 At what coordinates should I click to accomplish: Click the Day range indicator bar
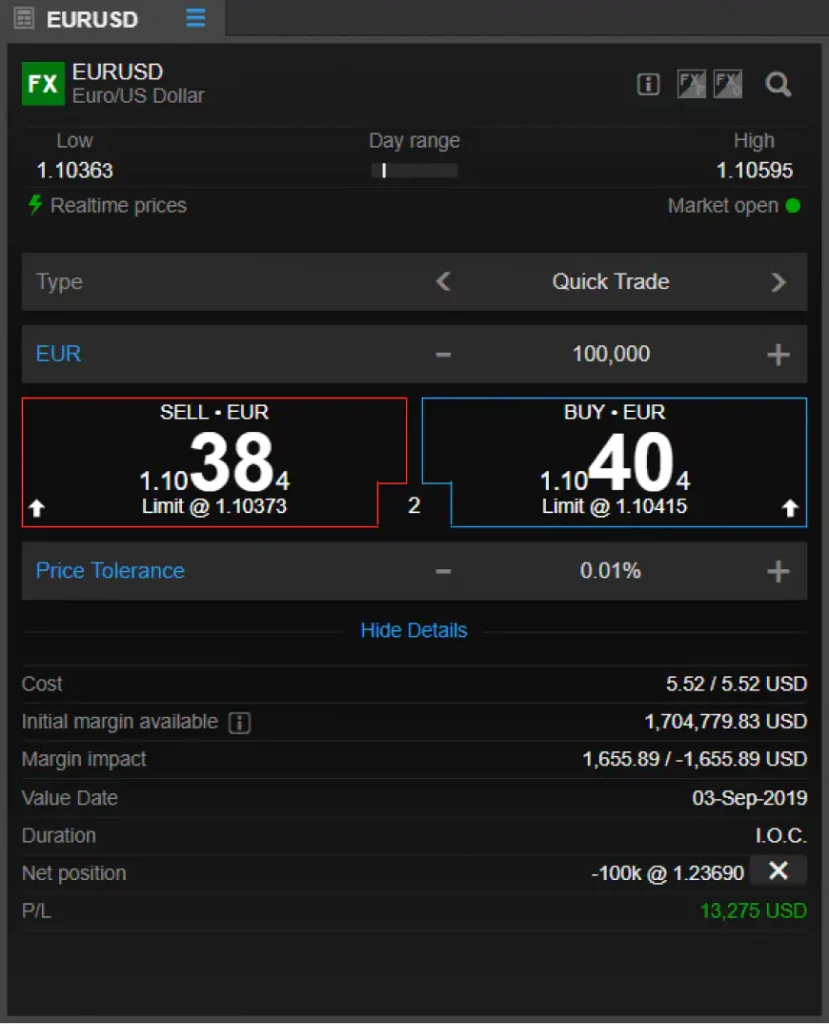tap(414, 171)
